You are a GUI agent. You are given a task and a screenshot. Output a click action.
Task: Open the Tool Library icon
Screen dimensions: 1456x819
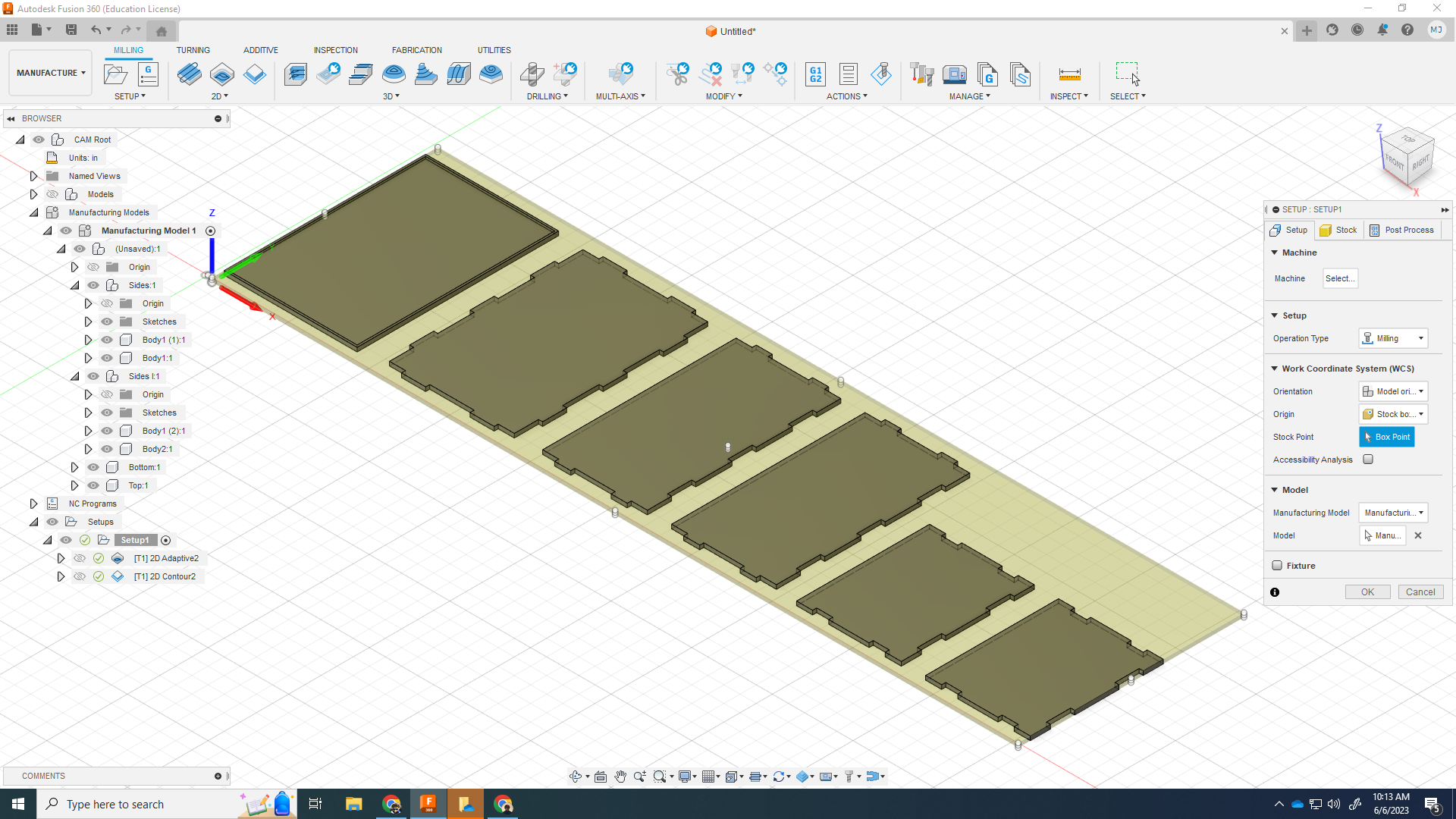coord(921,74)
